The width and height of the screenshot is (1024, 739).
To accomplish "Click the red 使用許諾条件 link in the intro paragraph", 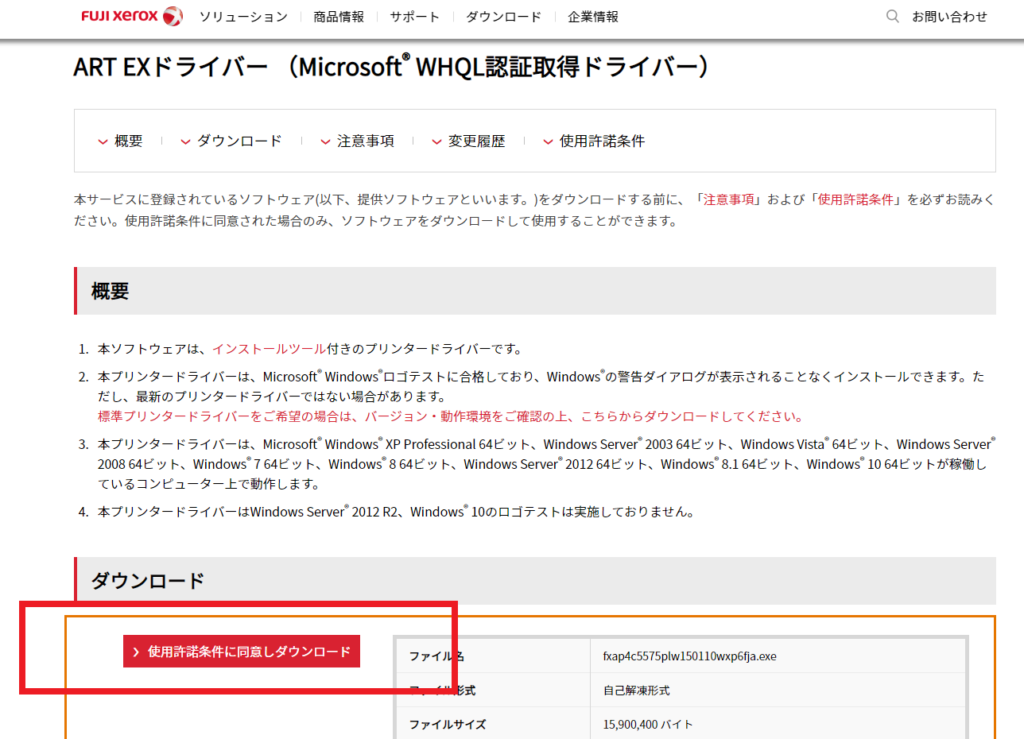I will pyautogui.click(x=855, y=200).
